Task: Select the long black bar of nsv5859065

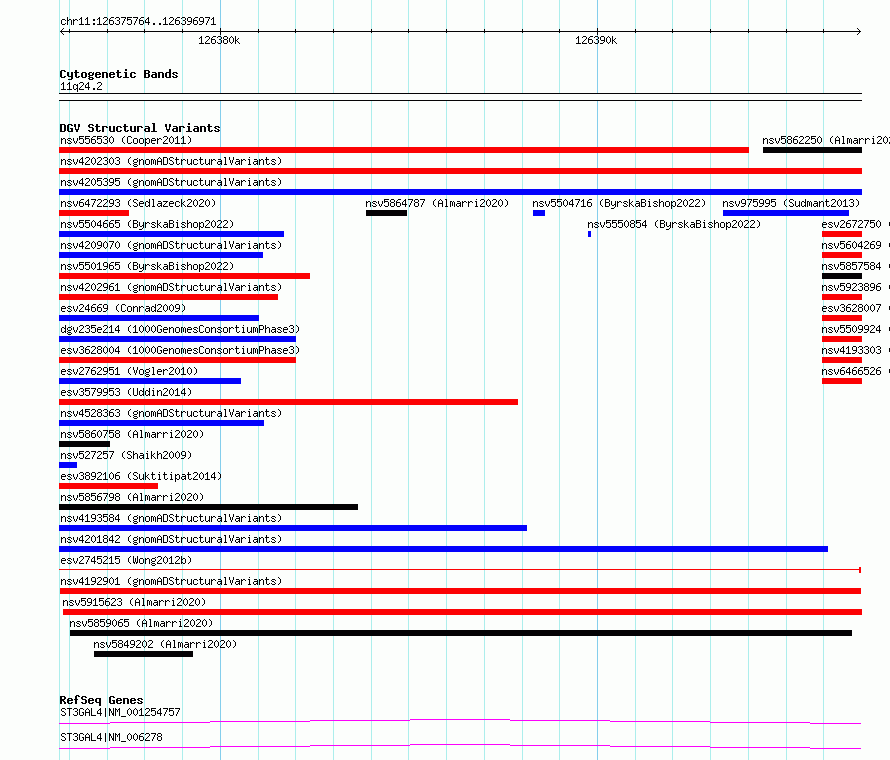Action: point(461,633)
